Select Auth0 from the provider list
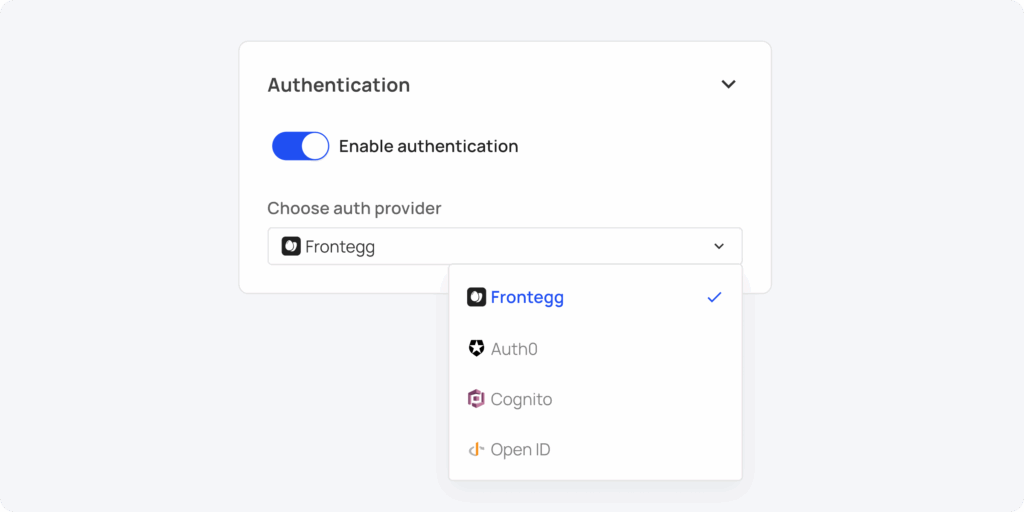Viewport: 1024px width, 512px height. click(514, 349)
